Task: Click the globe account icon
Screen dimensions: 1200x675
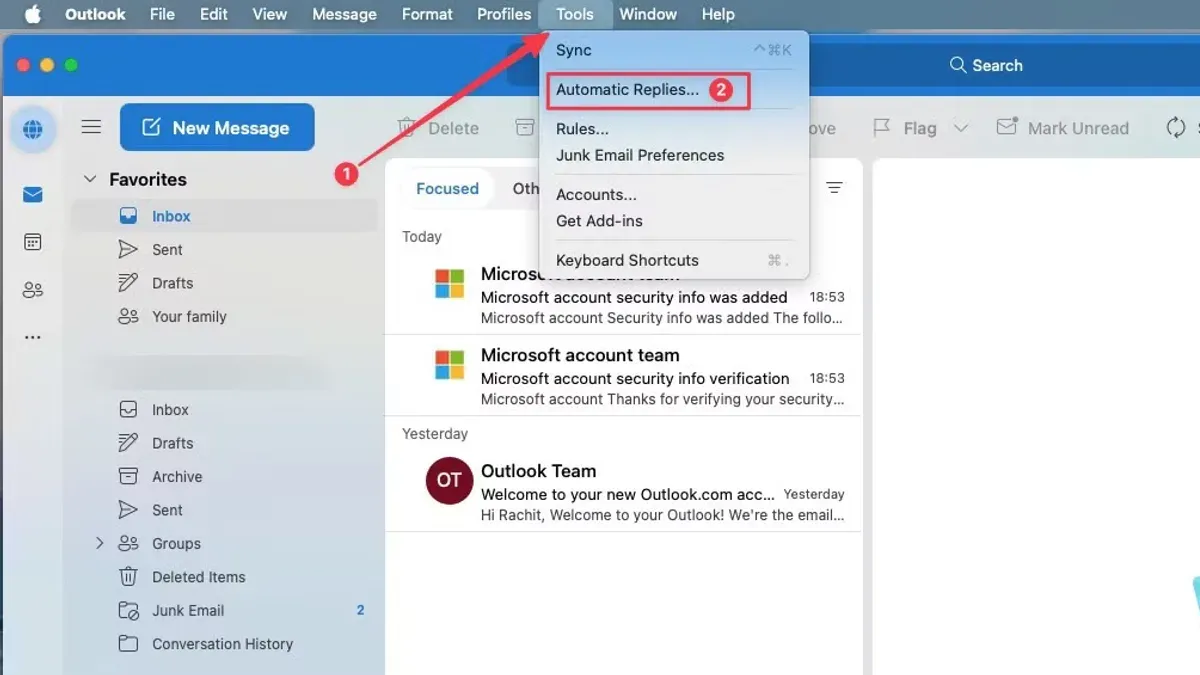Action: (32, 130)
